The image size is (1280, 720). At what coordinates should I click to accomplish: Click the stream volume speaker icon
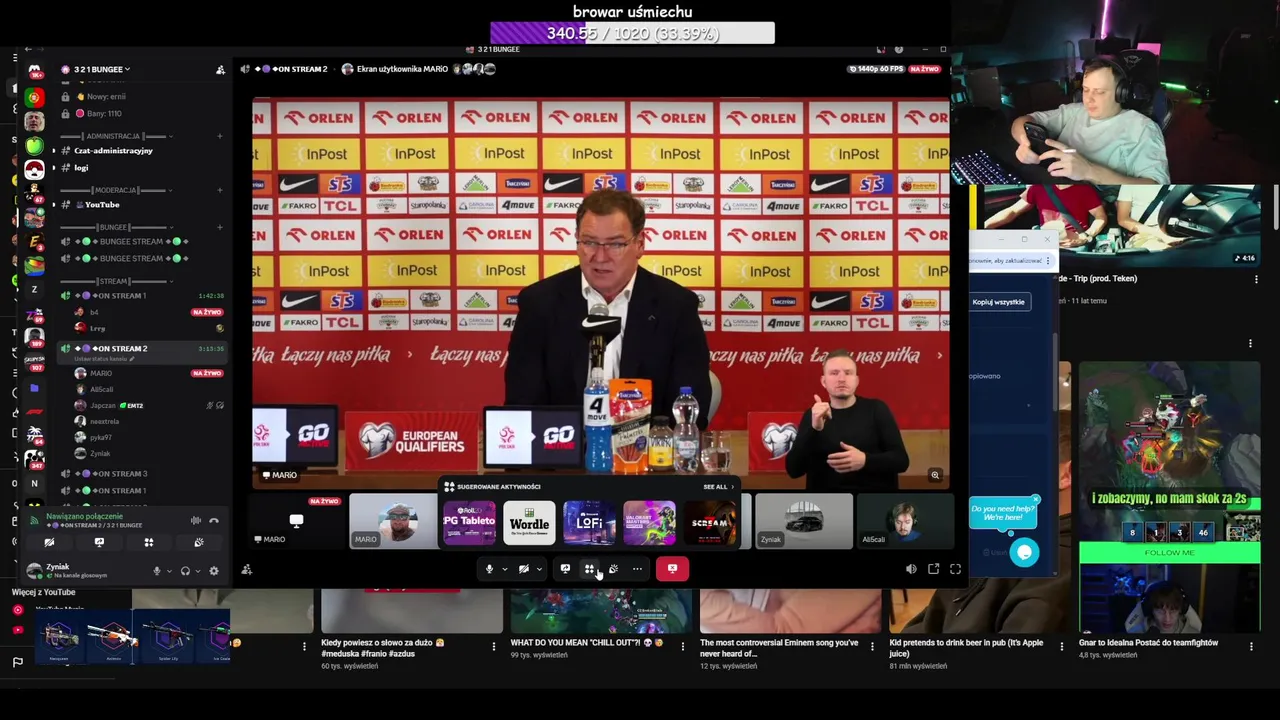[x=911, y=569]
